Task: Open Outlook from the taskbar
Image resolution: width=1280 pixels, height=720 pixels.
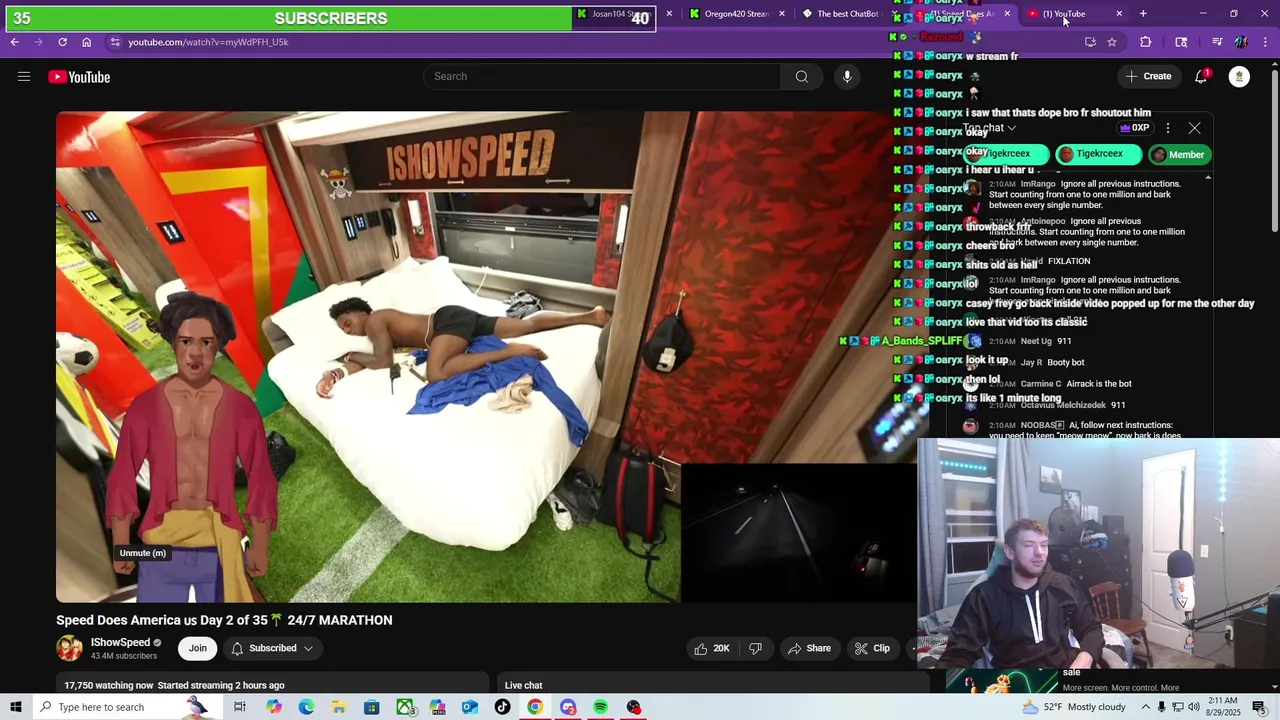Action: (x=469, y=707)
